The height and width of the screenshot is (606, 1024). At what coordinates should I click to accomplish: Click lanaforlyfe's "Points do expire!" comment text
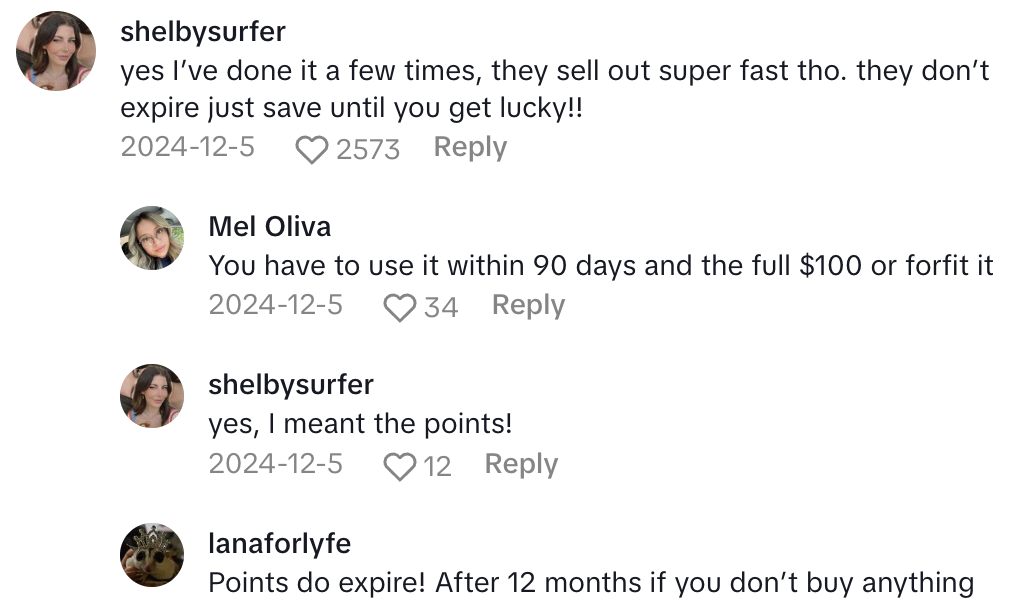590,582
